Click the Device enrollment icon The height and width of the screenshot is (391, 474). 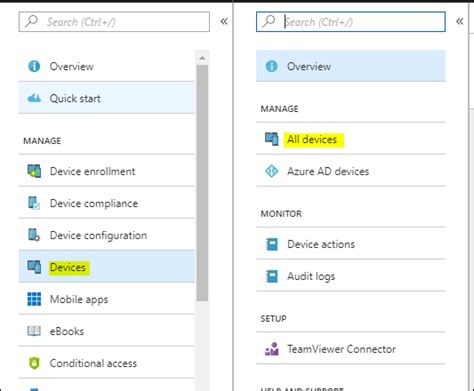point(34,171)
